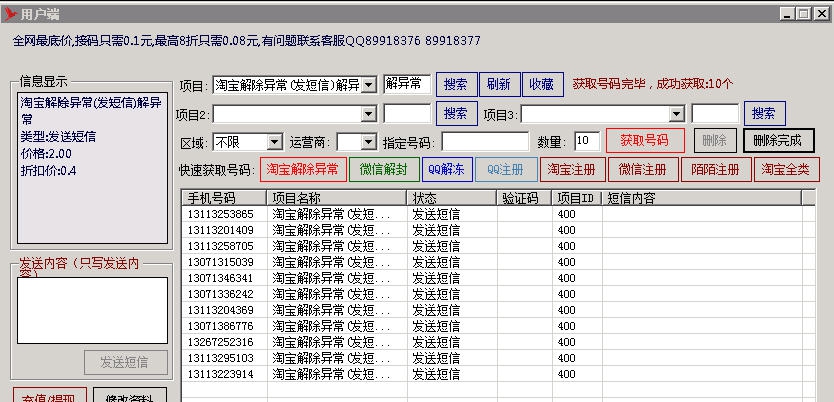Expand the 区域 dropdown showing 不限

coord(275,142)
